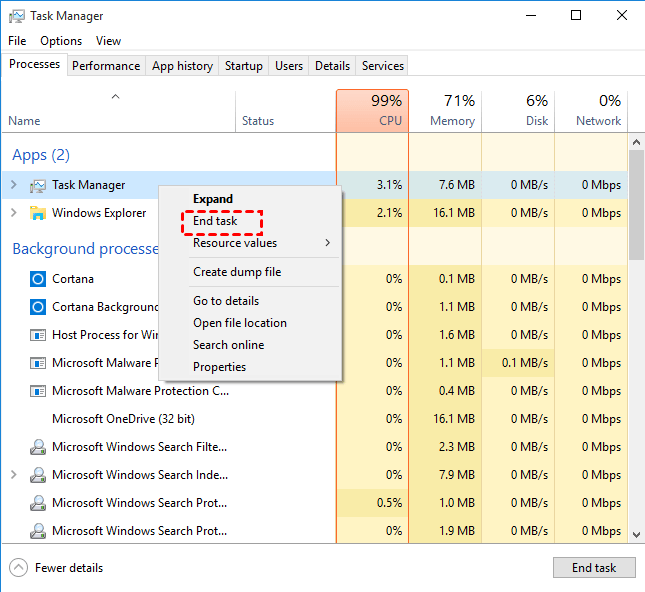Choose Search online in context menu
This screenshot has width=645, height=592.
(229, 345)
